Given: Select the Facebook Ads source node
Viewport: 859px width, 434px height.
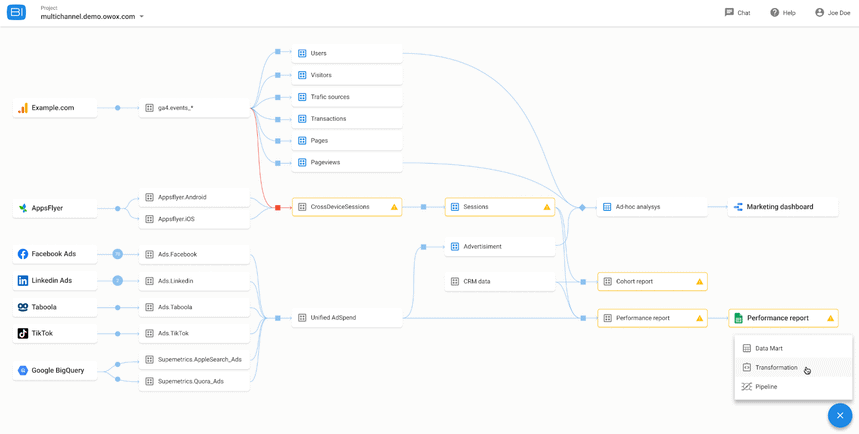Looking at the screenshot, I should [55, 254].
